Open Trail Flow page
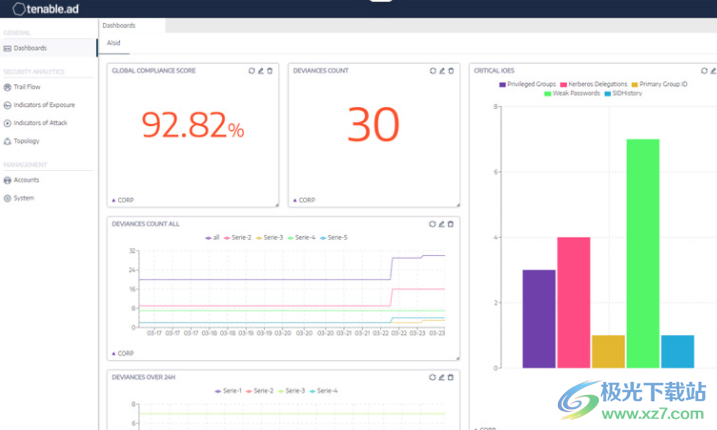The width and height of the screenshot is (717, 430). pos(27,87)
